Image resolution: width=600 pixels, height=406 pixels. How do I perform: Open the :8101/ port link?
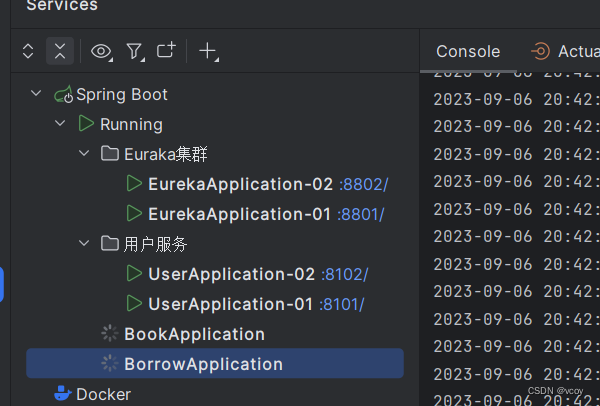click(x=341, y=305)
